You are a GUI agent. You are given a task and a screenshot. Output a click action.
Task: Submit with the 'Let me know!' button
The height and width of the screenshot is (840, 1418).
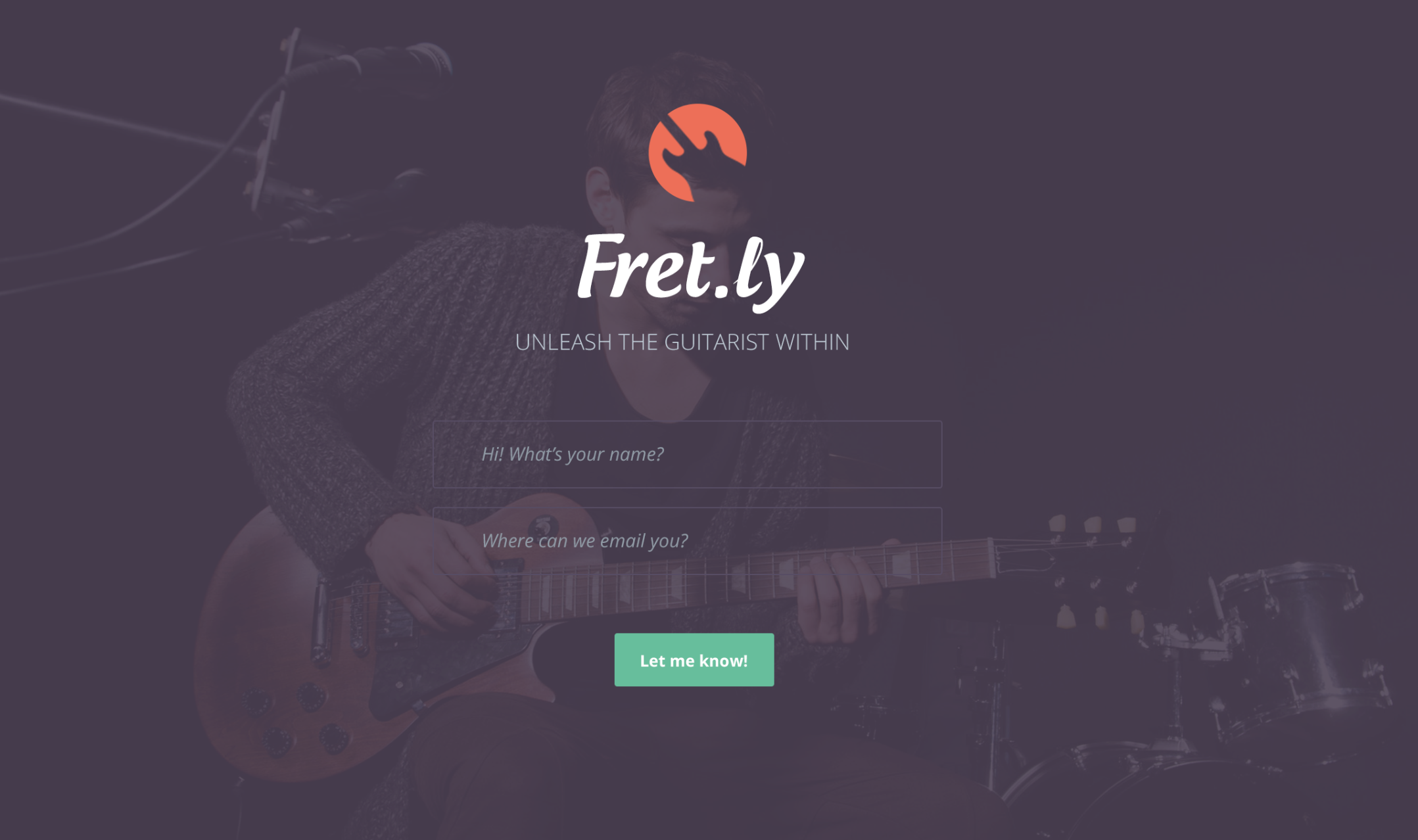pos(694,660)
